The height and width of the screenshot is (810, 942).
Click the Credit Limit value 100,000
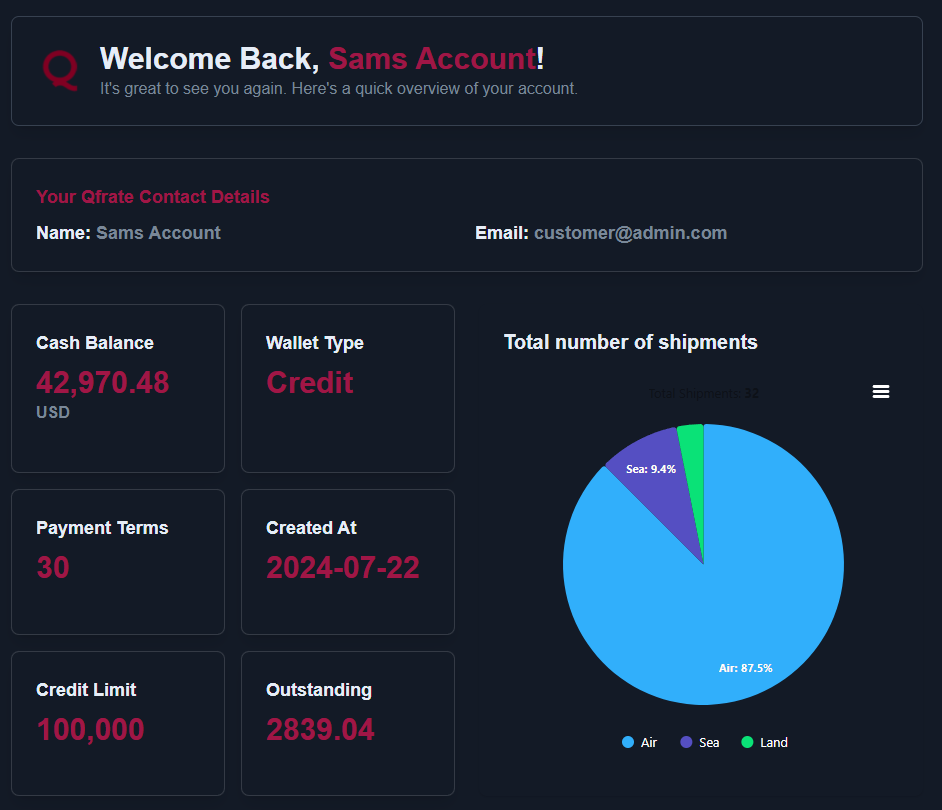point(91,730)
